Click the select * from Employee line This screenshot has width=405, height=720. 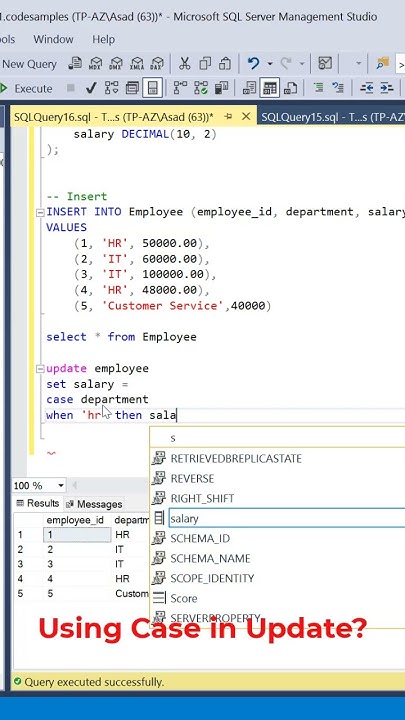pos(121,337)
